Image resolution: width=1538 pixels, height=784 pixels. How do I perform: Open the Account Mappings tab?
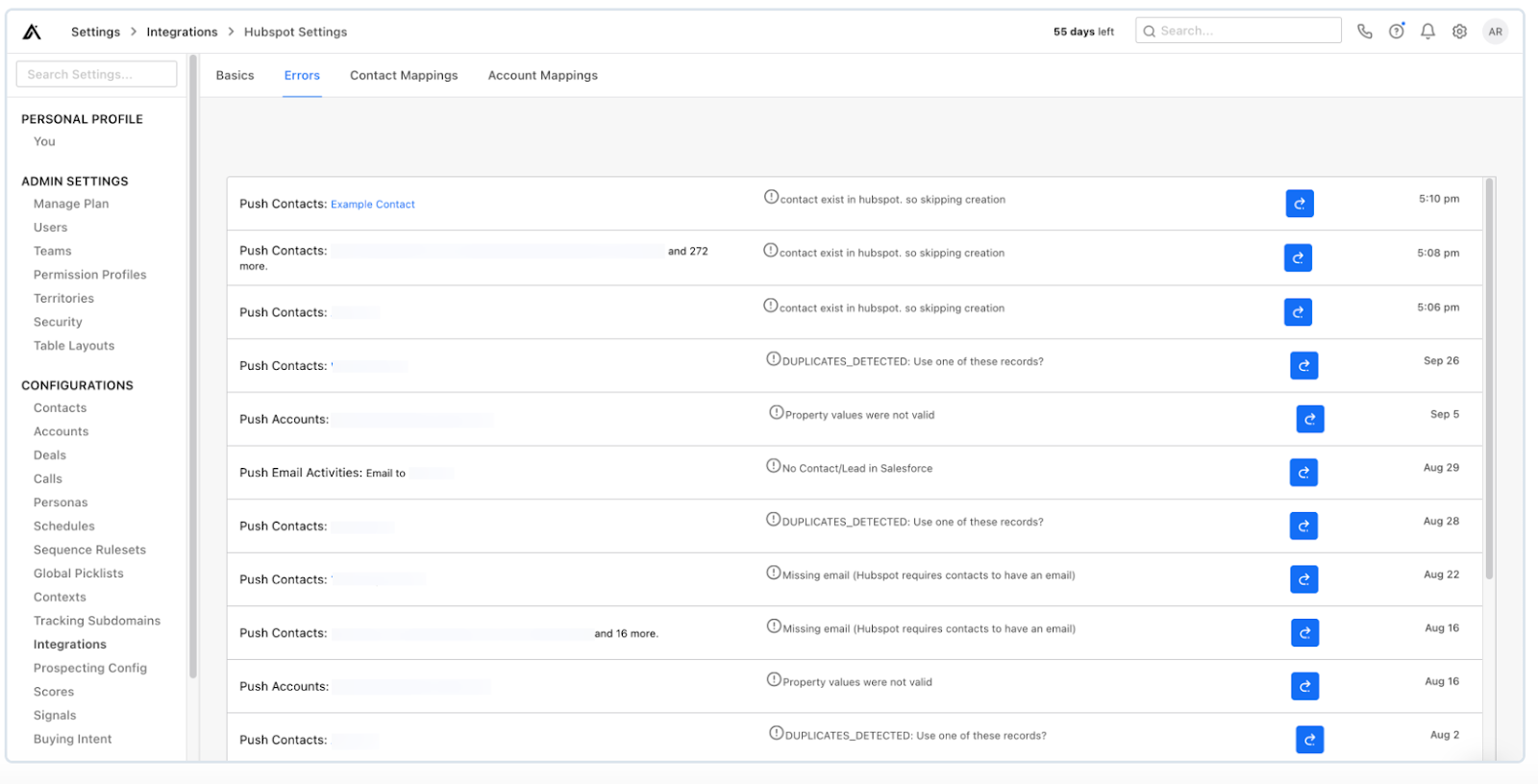coord(543,75)
